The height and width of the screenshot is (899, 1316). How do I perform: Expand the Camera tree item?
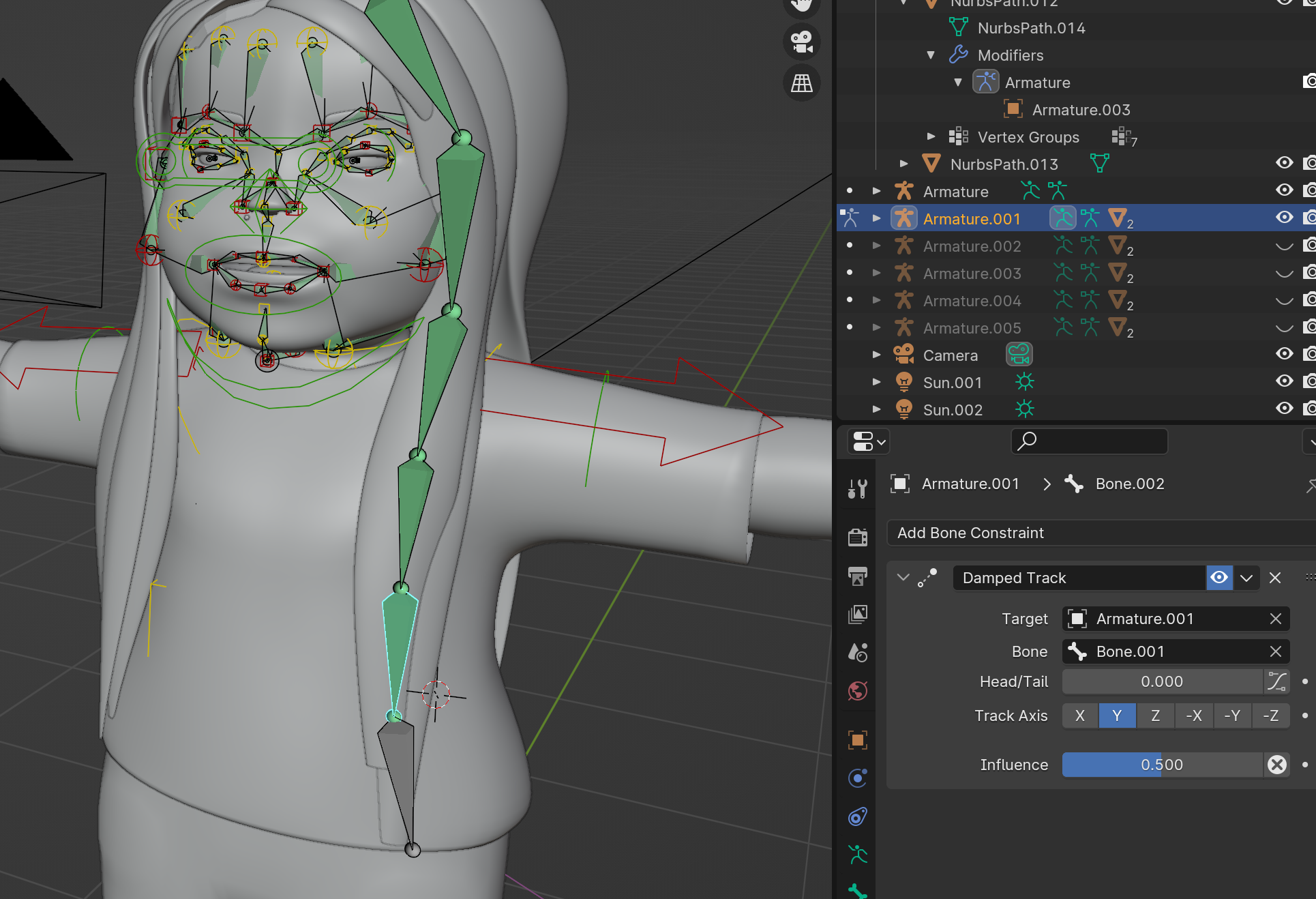(877, 355)
